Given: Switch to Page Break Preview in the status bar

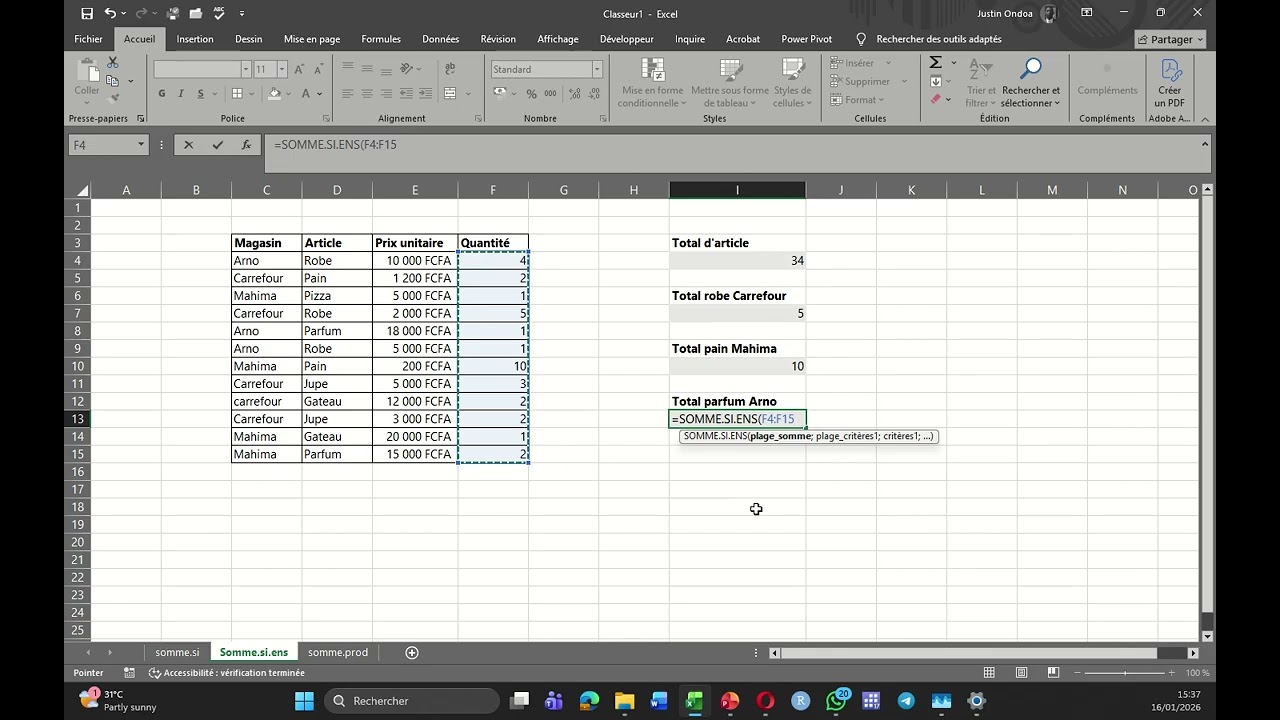Looking at the screenshot, I should [x=1053, y=673].
